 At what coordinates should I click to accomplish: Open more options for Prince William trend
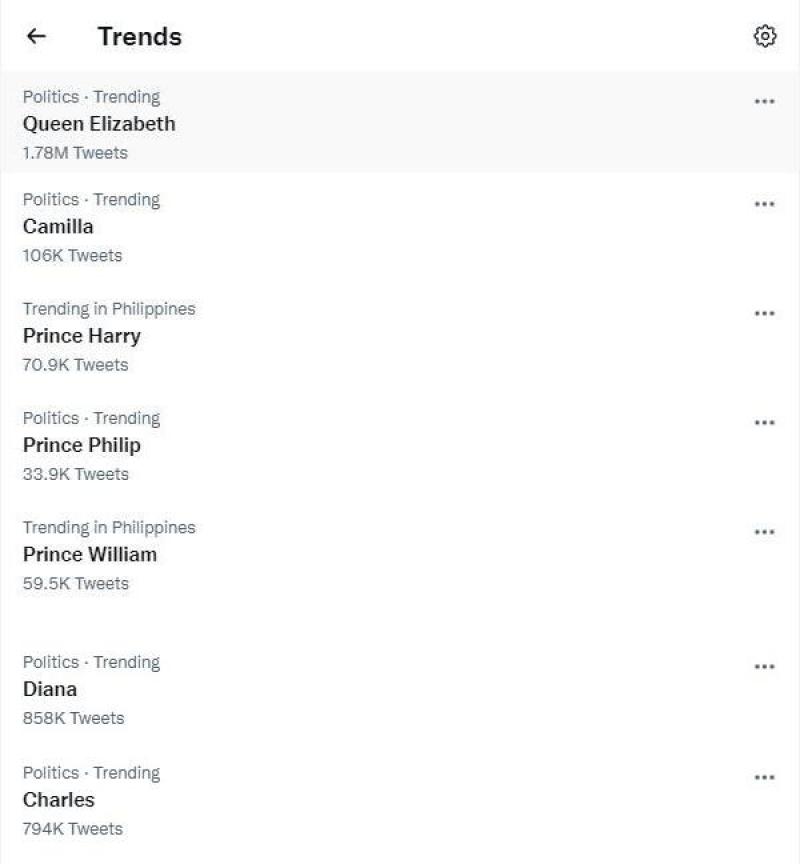tap(765, 532)
